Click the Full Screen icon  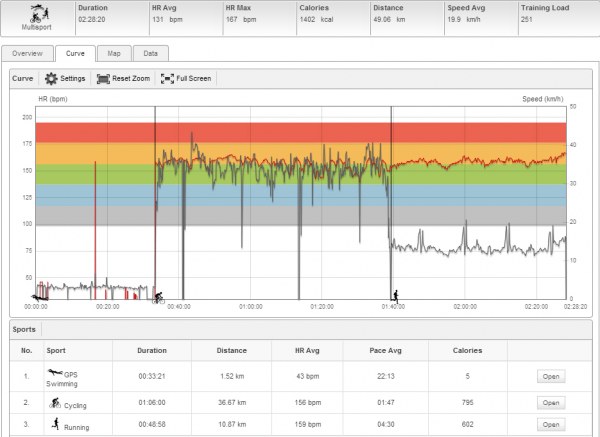(167, 79)
